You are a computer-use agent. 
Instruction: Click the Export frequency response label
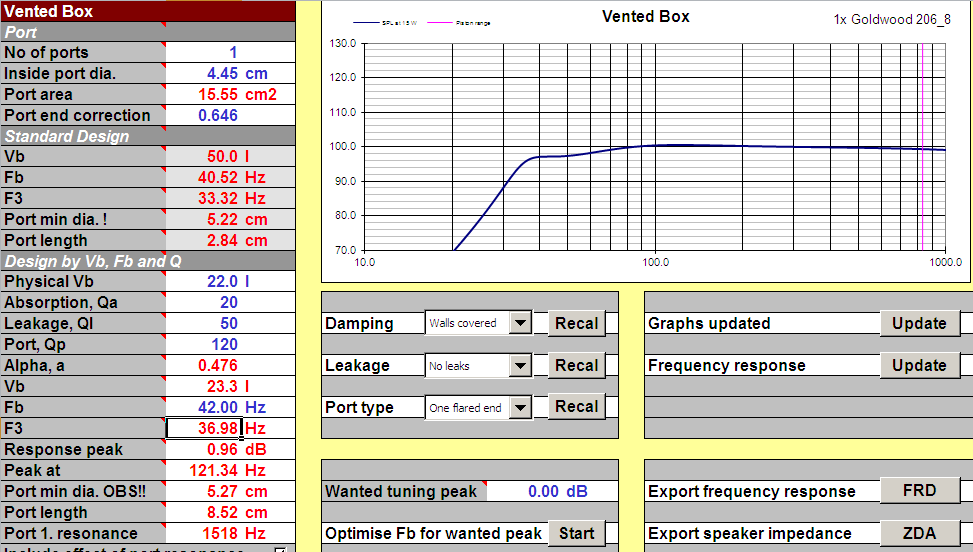tap(751, 491)
